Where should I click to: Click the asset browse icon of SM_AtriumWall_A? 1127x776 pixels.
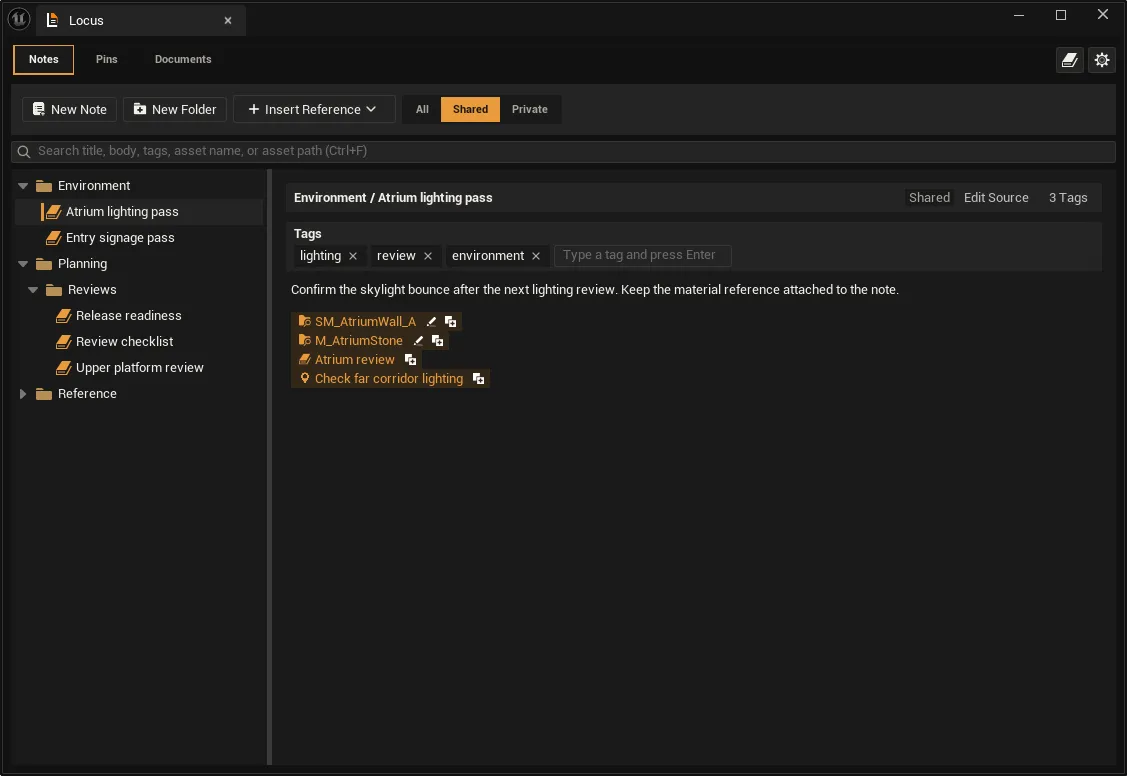click(305, 321)
